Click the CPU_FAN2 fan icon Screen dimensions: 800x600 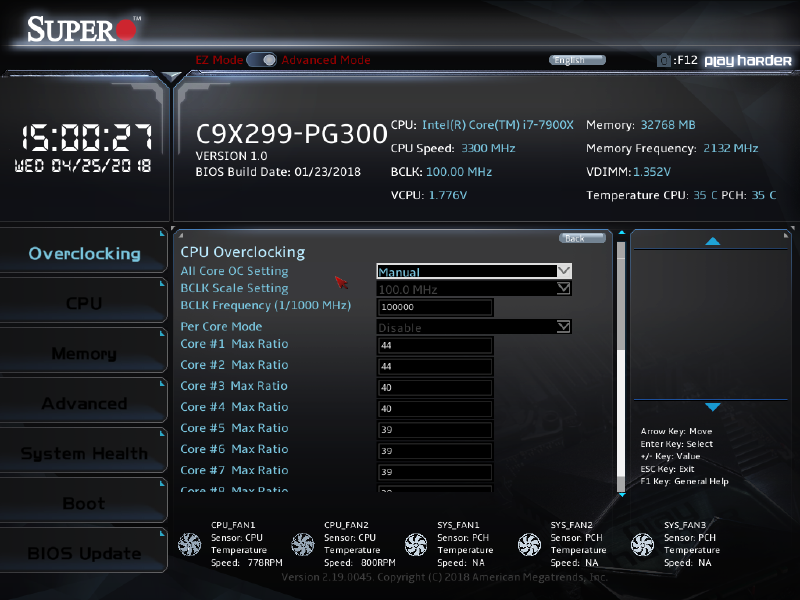302,544
